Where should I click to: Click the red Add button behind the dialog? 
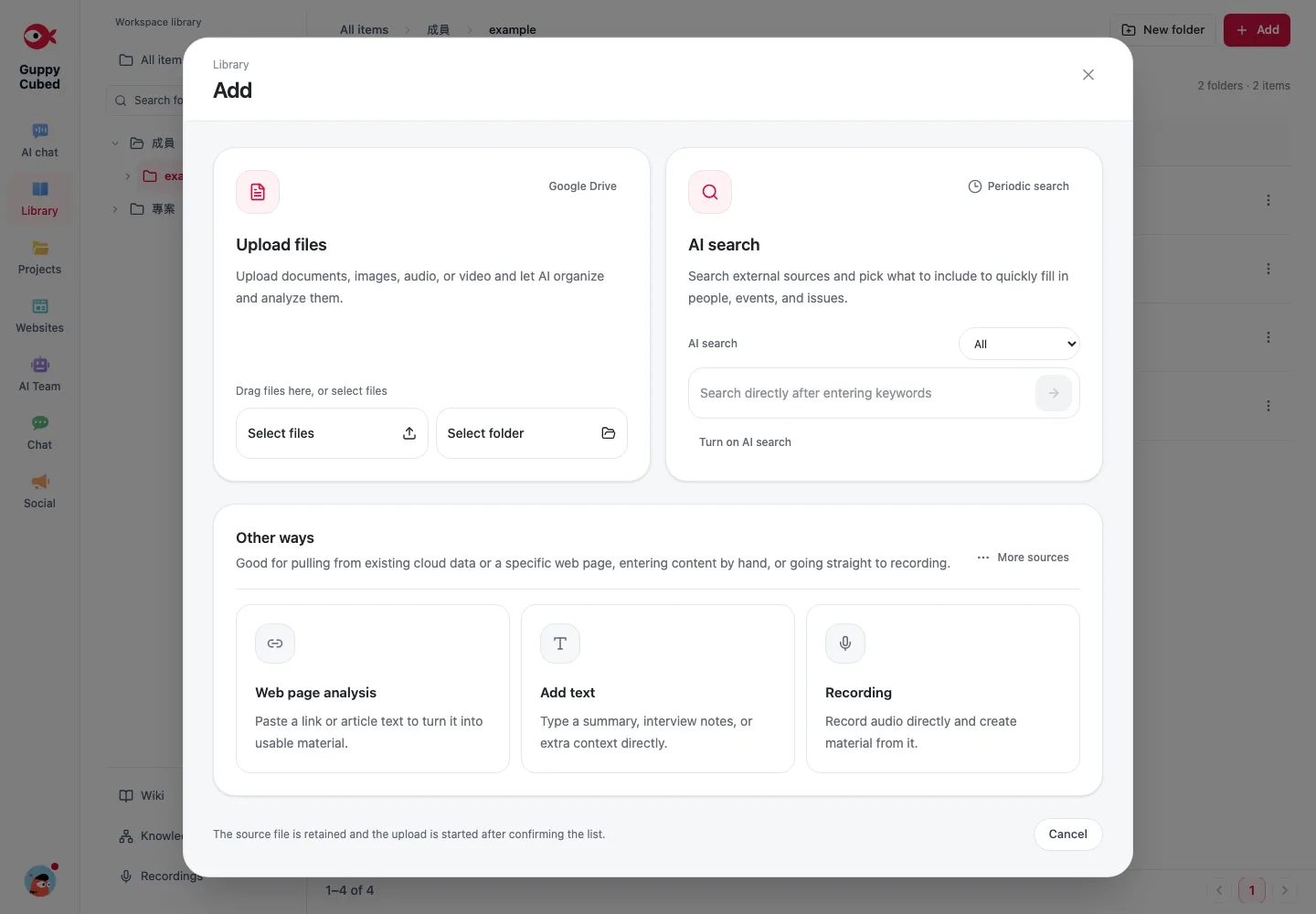pos(1257,30)
